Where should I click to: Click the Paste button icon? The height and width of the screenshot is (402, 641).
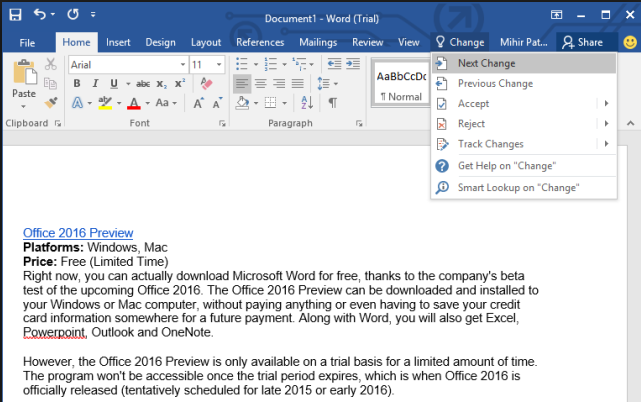(x=25, y=72)
